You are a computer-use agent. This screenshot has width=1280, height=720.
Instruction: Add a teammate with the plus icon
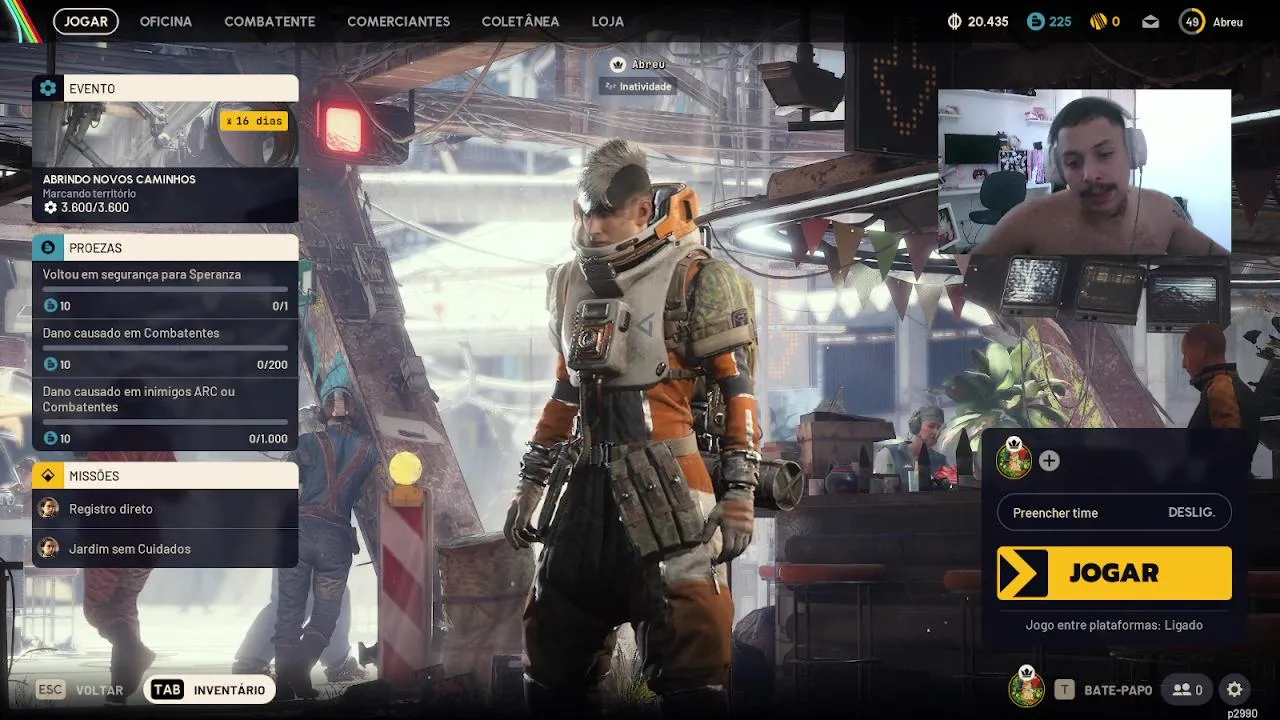(x=1049, y=461)
